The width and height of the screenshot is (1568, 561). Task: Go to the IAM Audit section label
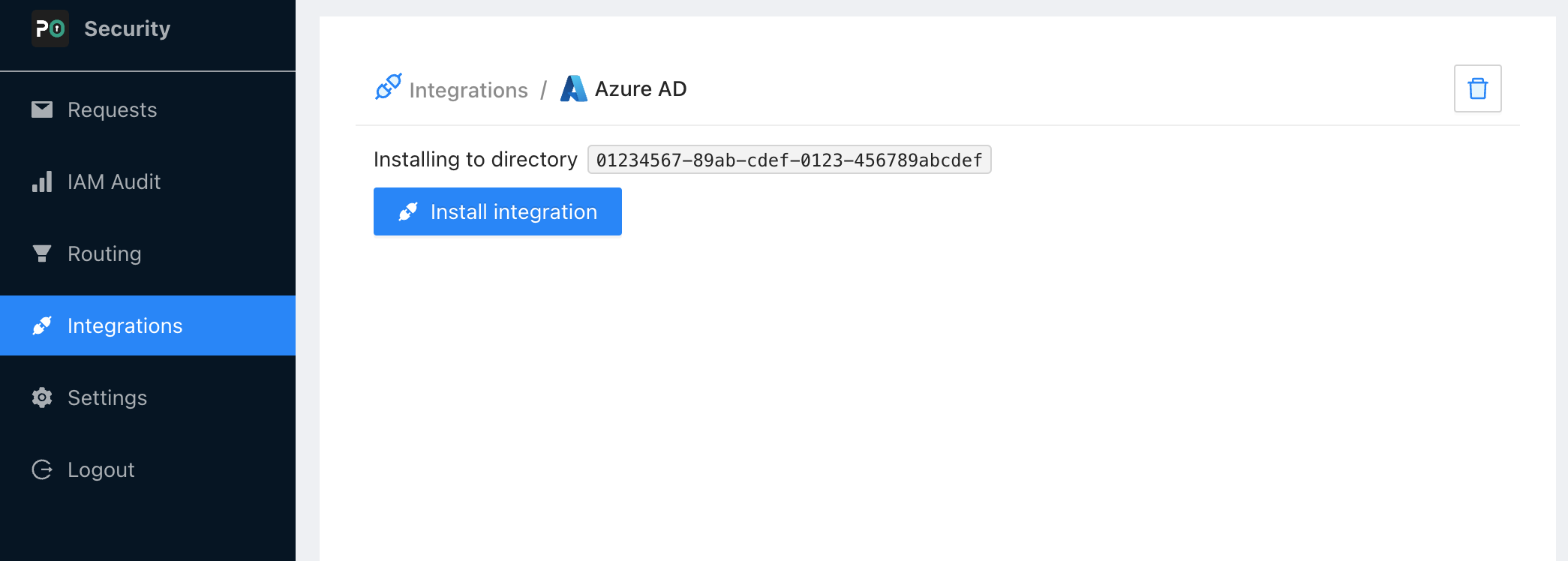tap(114, 181)
